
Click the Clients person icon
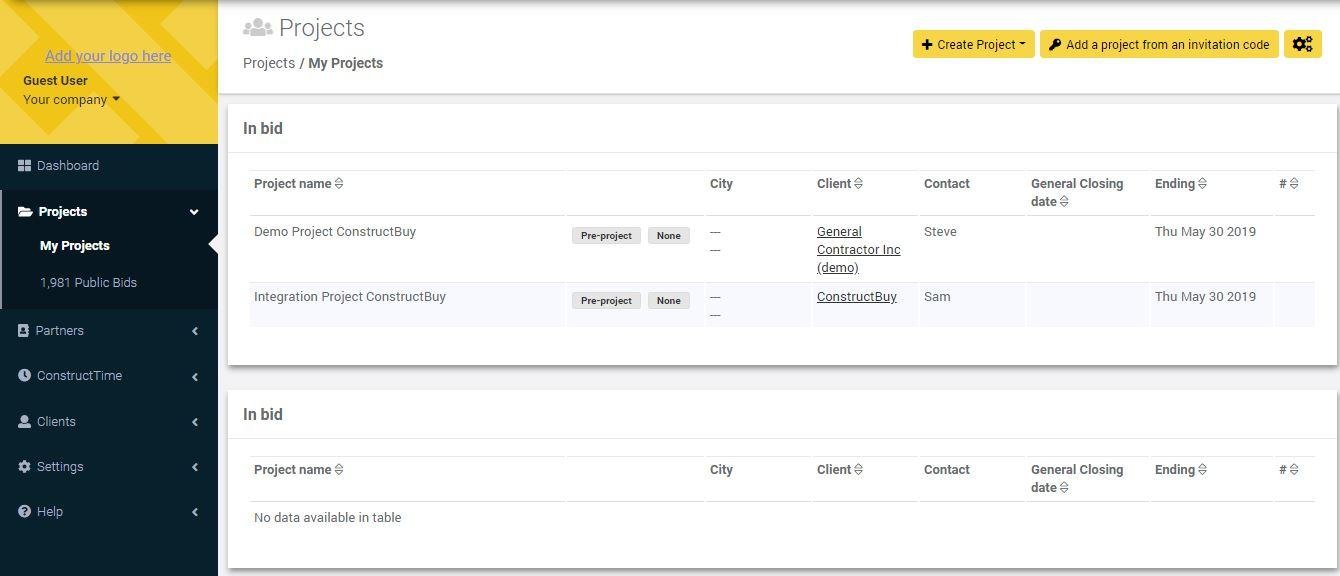pos(24,422)
